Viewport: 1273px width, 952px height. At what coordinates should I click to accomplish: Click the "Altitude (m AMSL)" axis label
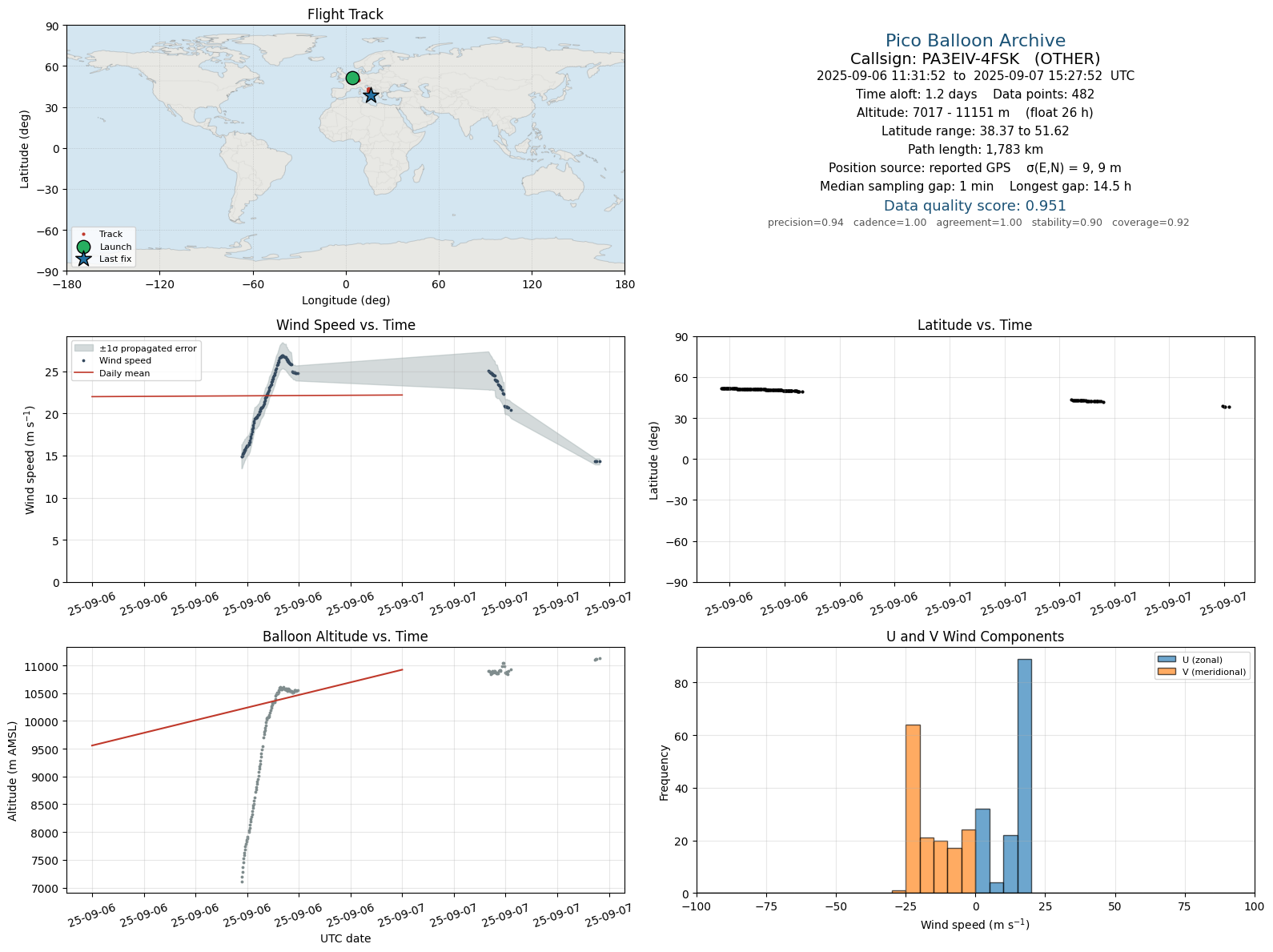click(13, 770)
